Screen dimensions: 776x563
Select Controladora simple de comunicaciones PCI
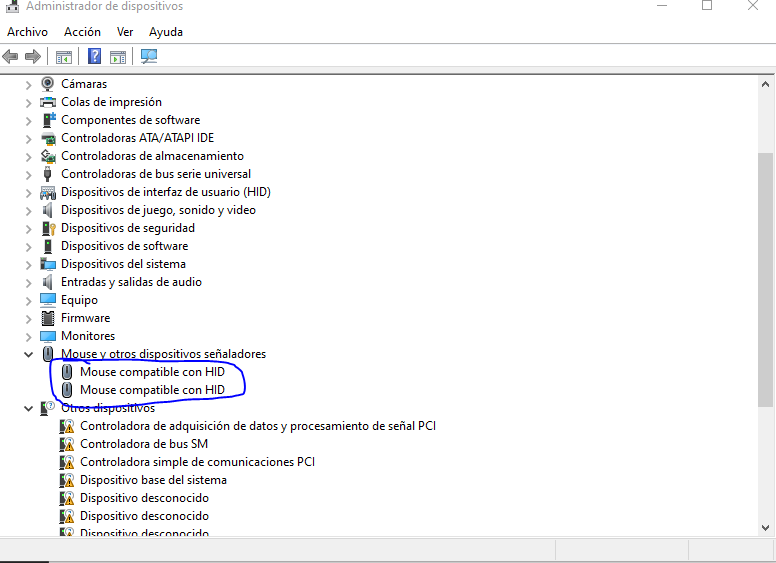pyautogui.click(x=197, y=462)
